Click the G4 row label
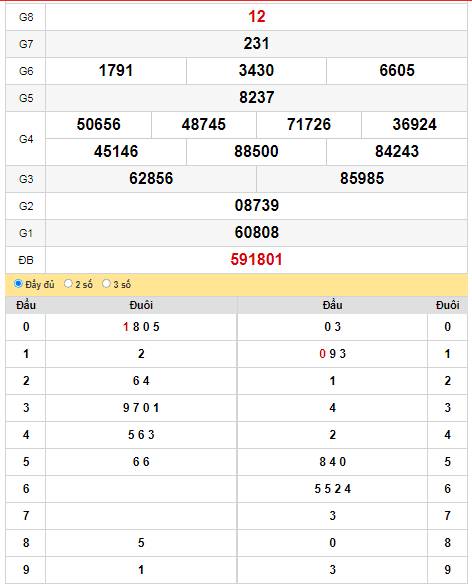The height and width of the screenshot is (588, 472). point(26,139)
